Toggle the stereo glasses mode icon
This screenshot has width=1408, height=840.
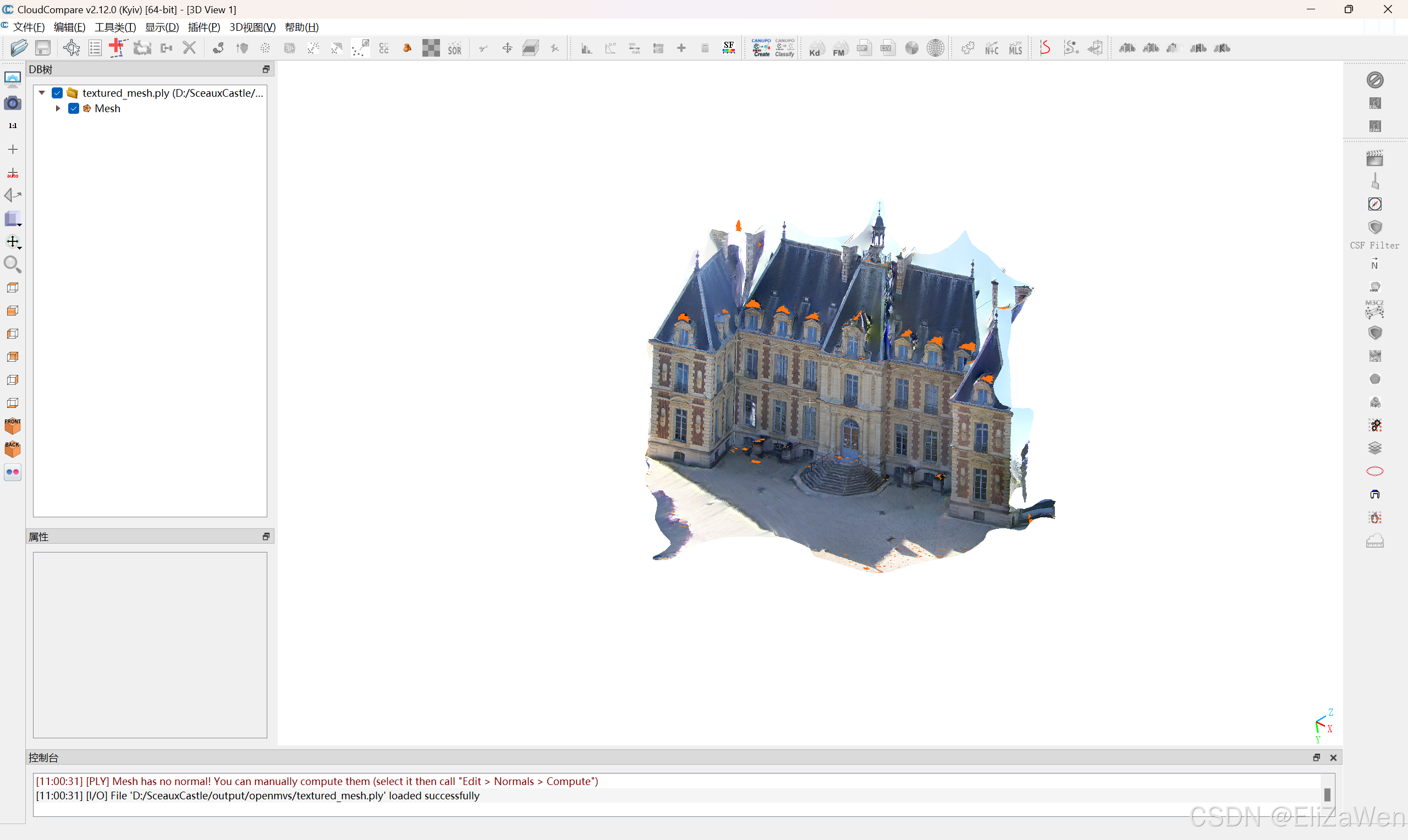coord(13,472)
